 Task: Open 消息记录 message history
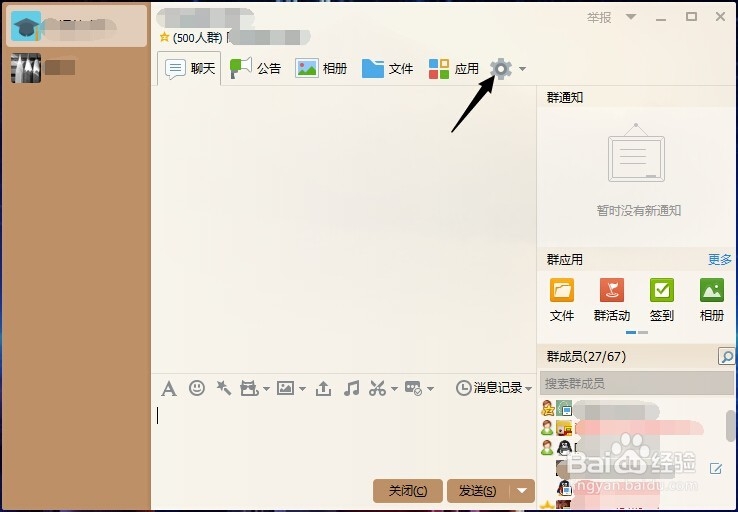[x=489, y=388]
